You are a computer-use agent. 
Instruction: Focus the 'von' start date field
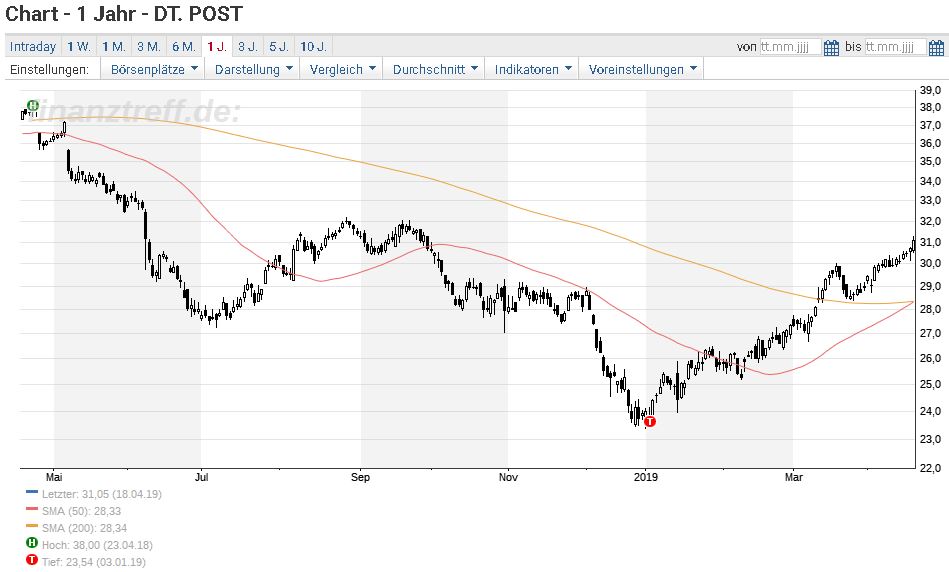click(x=790, y=47)
